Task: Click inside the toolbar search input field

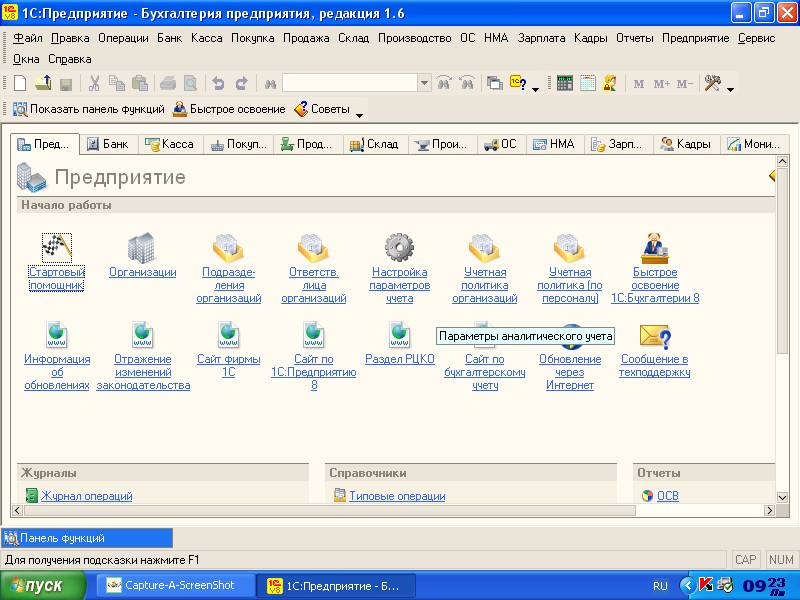Action: 350,83
